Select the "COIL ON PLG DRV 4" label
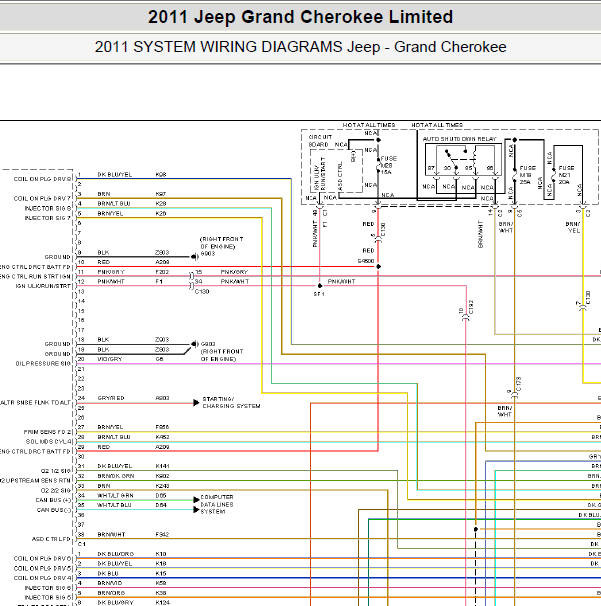The height and width of the screenshot is (606, 601). pos(43,578)
